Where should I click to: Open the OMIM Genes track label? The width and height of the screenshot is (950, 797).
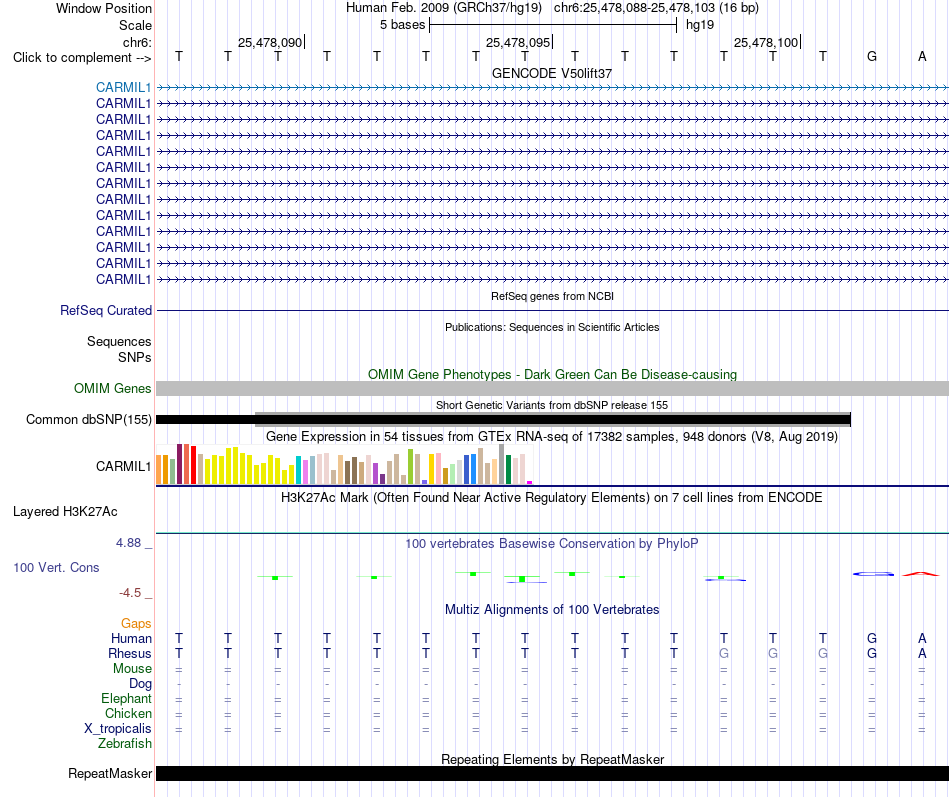coord(113,388)
